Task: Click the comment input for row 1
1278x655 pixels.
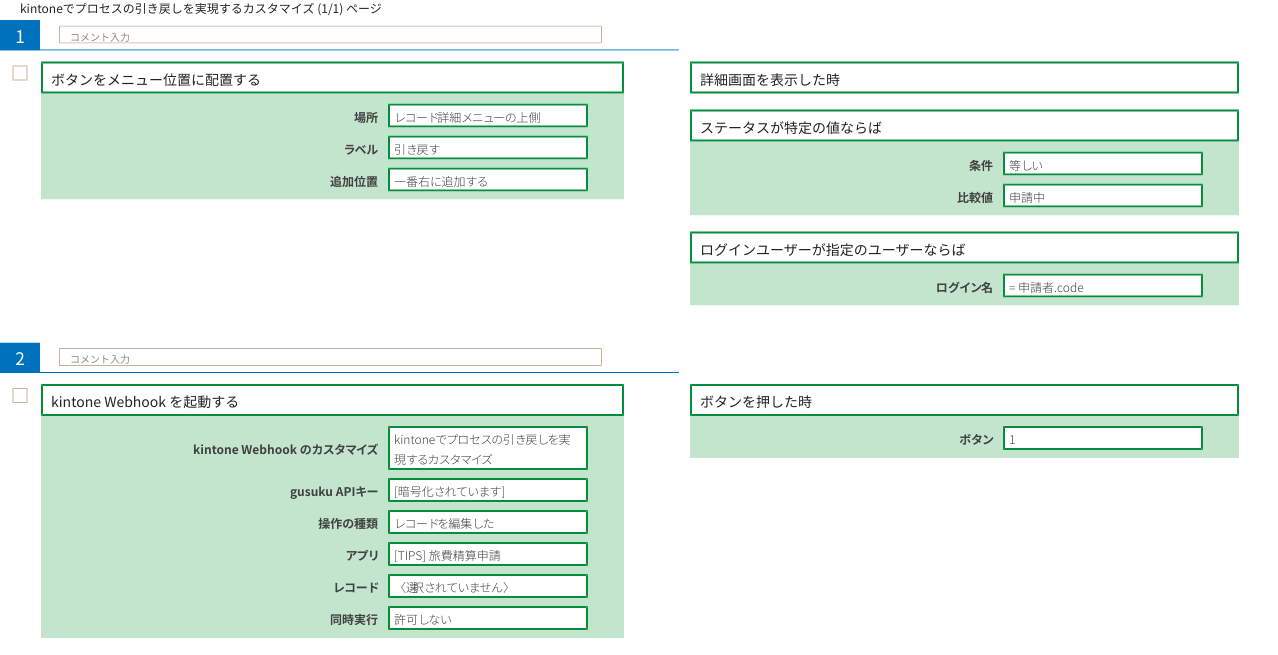Action: coord(330,35)
